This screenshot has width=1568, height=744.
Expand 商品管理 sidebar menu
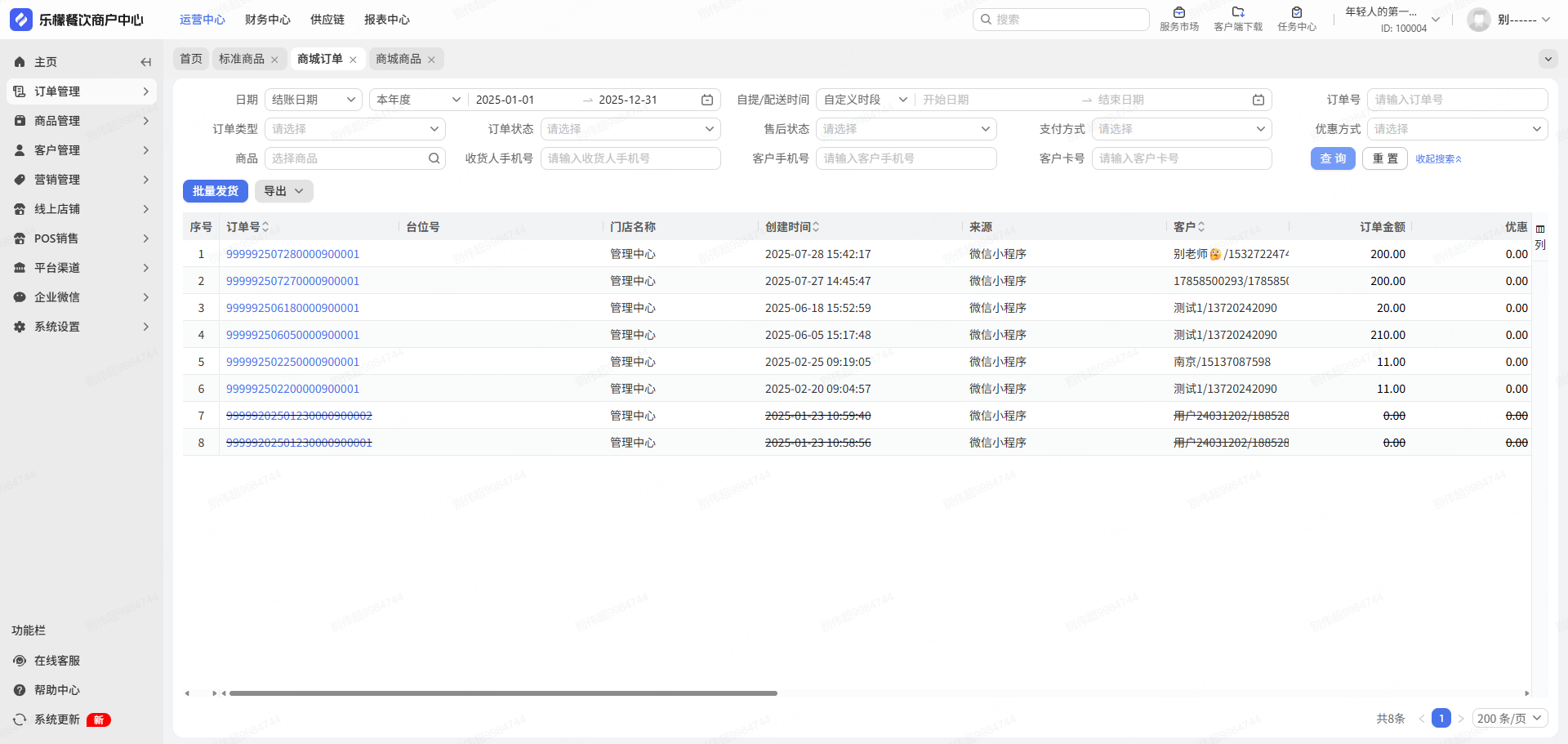click(x=82, y=121)
